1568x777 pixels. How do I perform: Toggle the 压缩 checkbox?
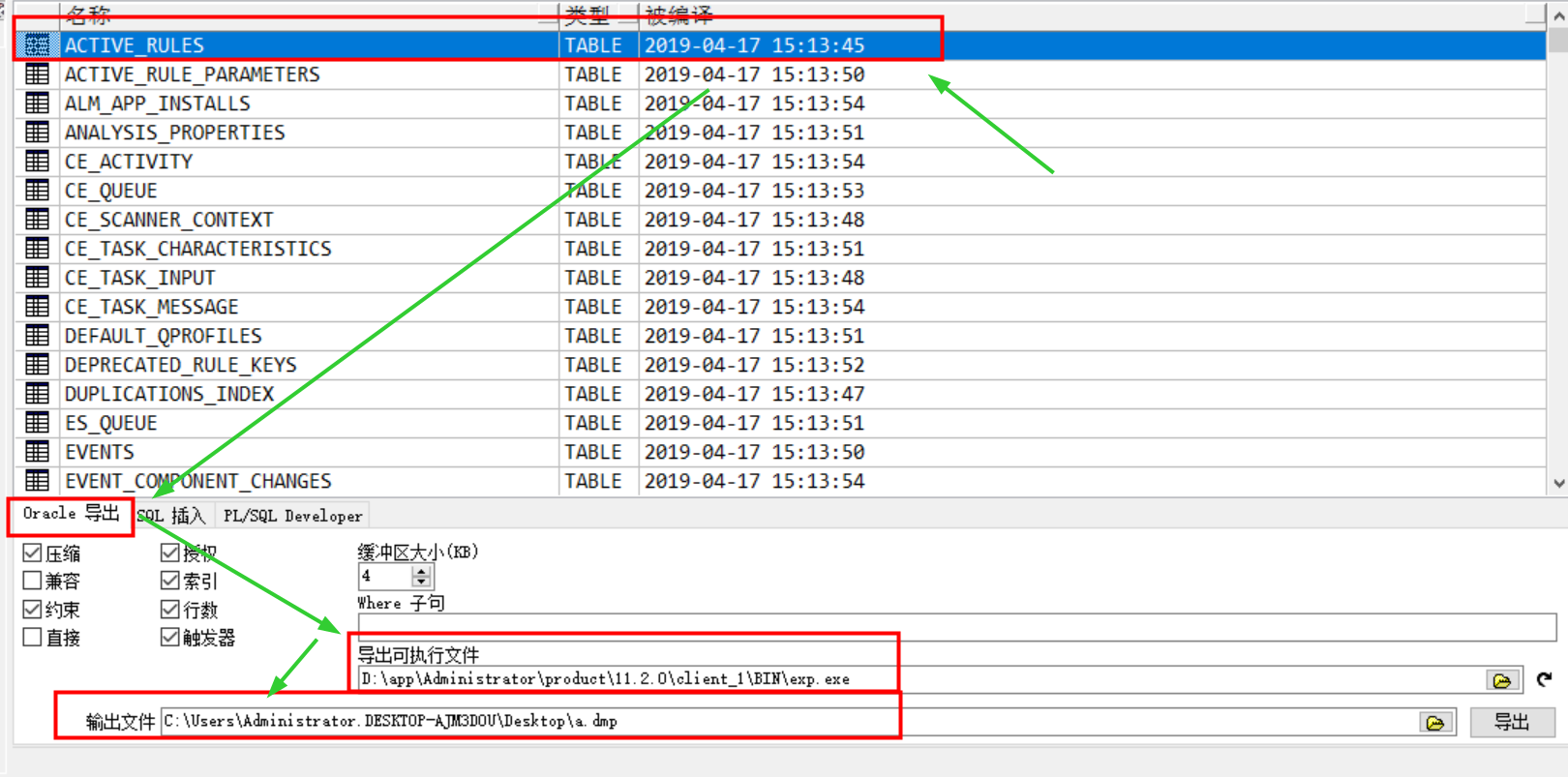32,553
